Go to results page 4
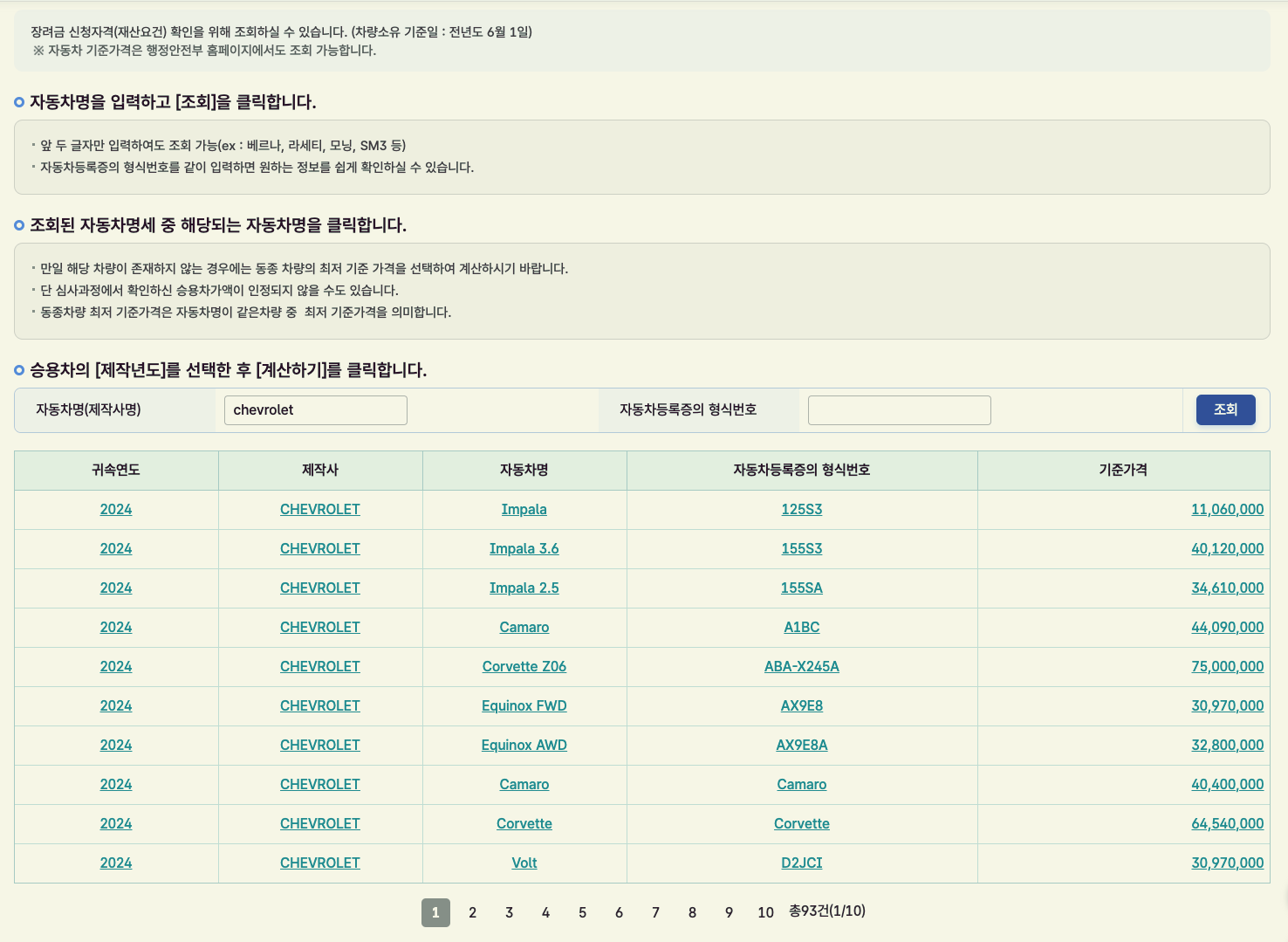Viewport: 1288px width, 942px height. click(x=545, y=912)
